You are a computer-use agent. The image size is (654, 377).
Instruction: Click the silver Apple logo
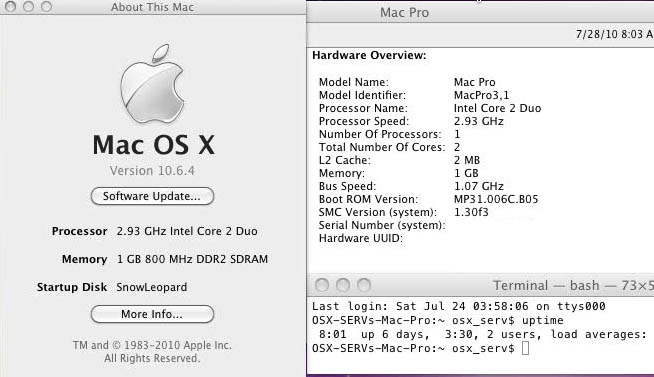coord(152,83)
